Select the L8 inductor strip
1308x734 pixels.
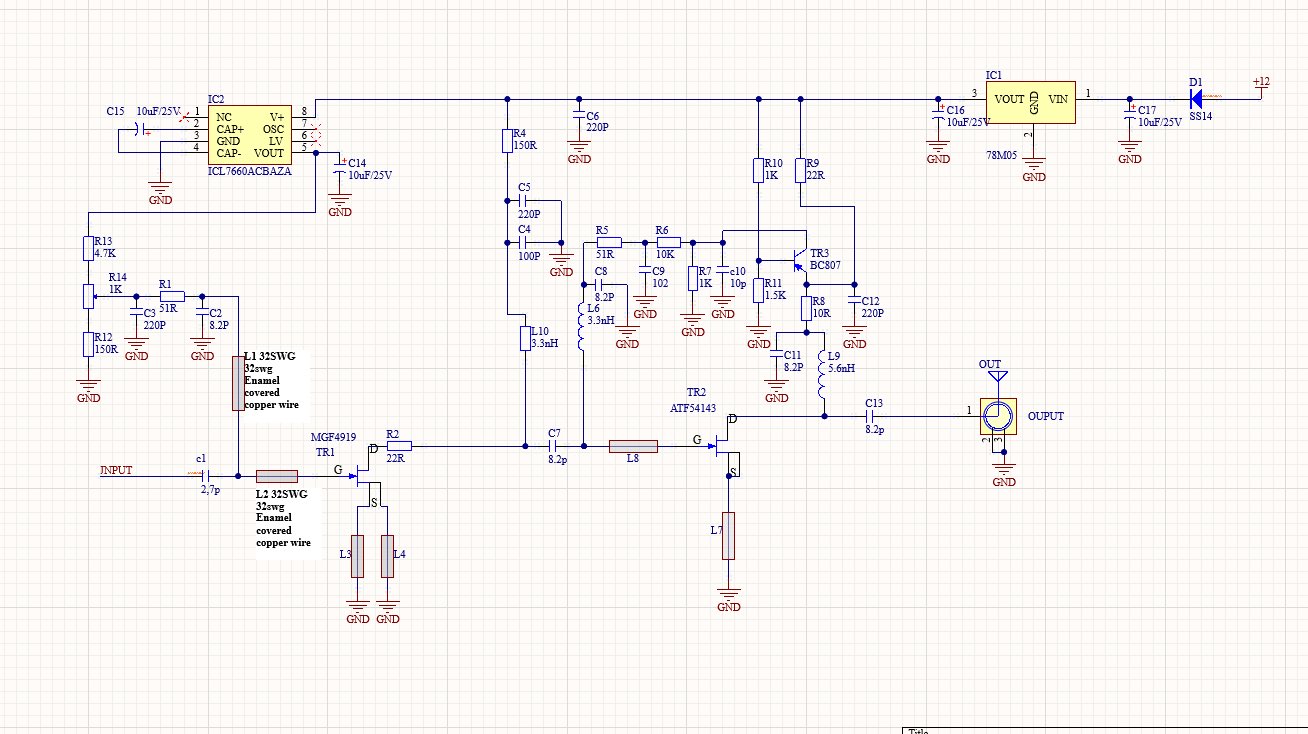point(632,446)
